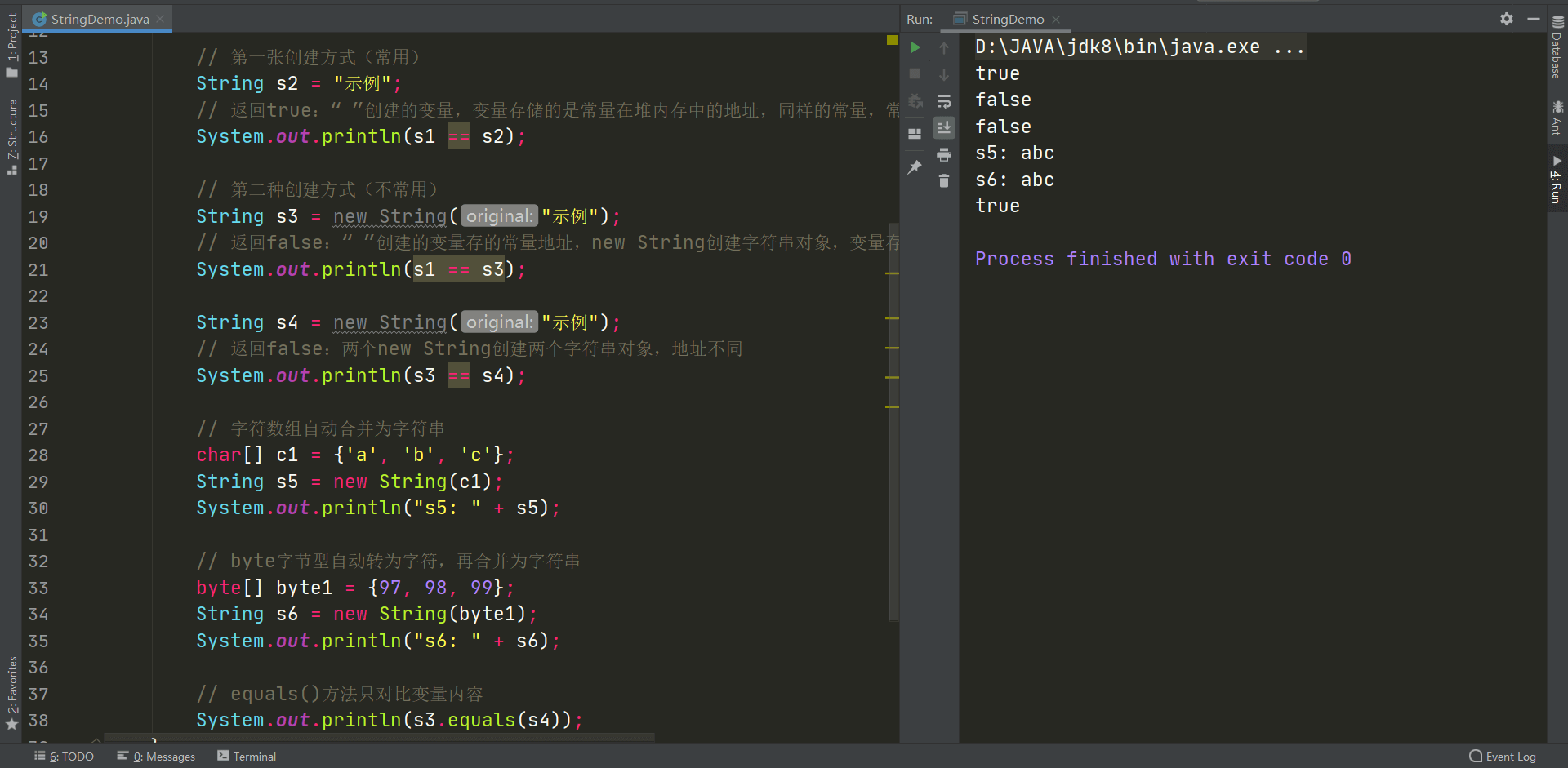The width and height of the screenshot is (1568, 768).
Task: Click 's1 == s3' expression on line 21
Action: point(459,269)
